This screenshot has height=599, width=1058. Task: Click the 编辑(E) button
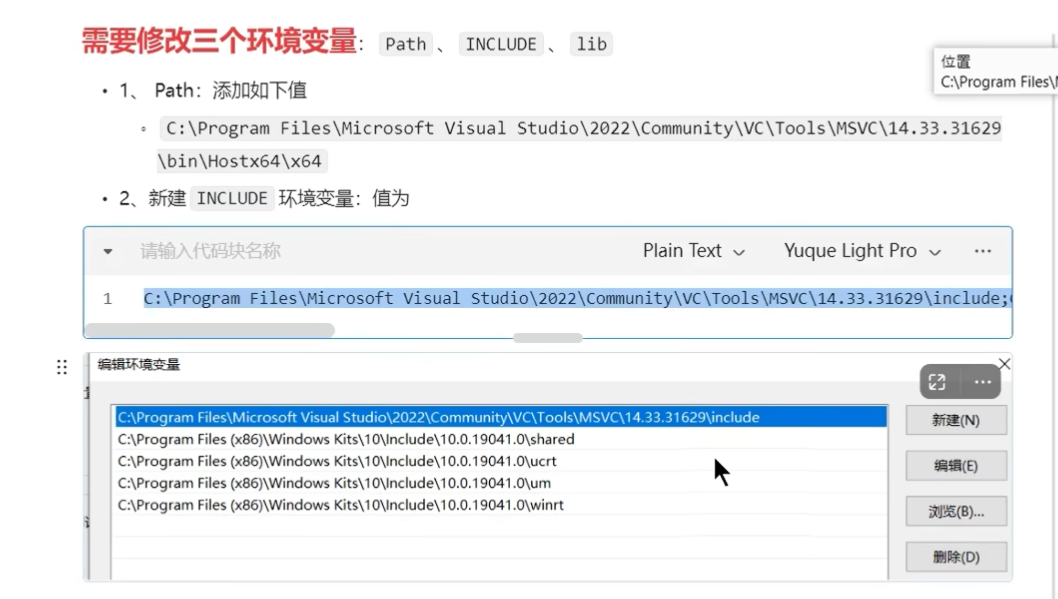(956, 465)
